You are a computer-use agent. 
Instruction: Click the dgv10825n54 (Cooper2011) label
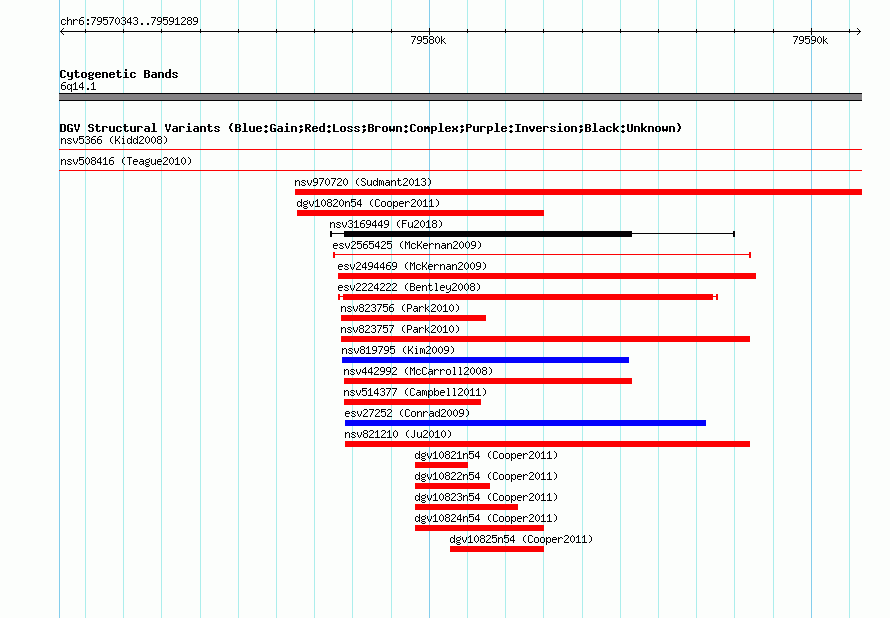[x=522, y=539]
